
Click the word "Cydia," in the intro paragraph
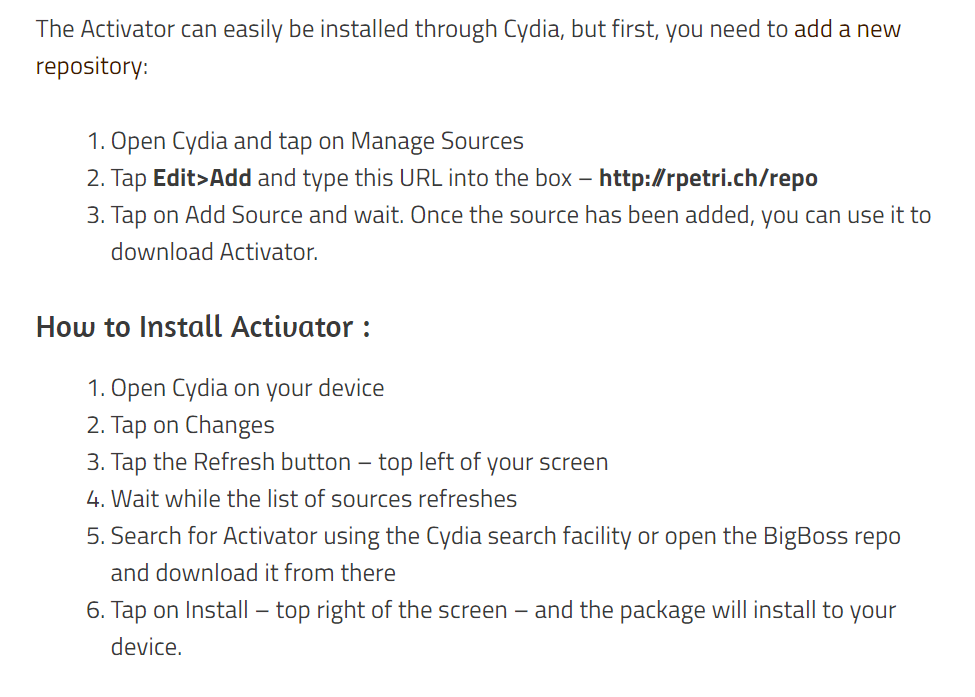point(534,29)
